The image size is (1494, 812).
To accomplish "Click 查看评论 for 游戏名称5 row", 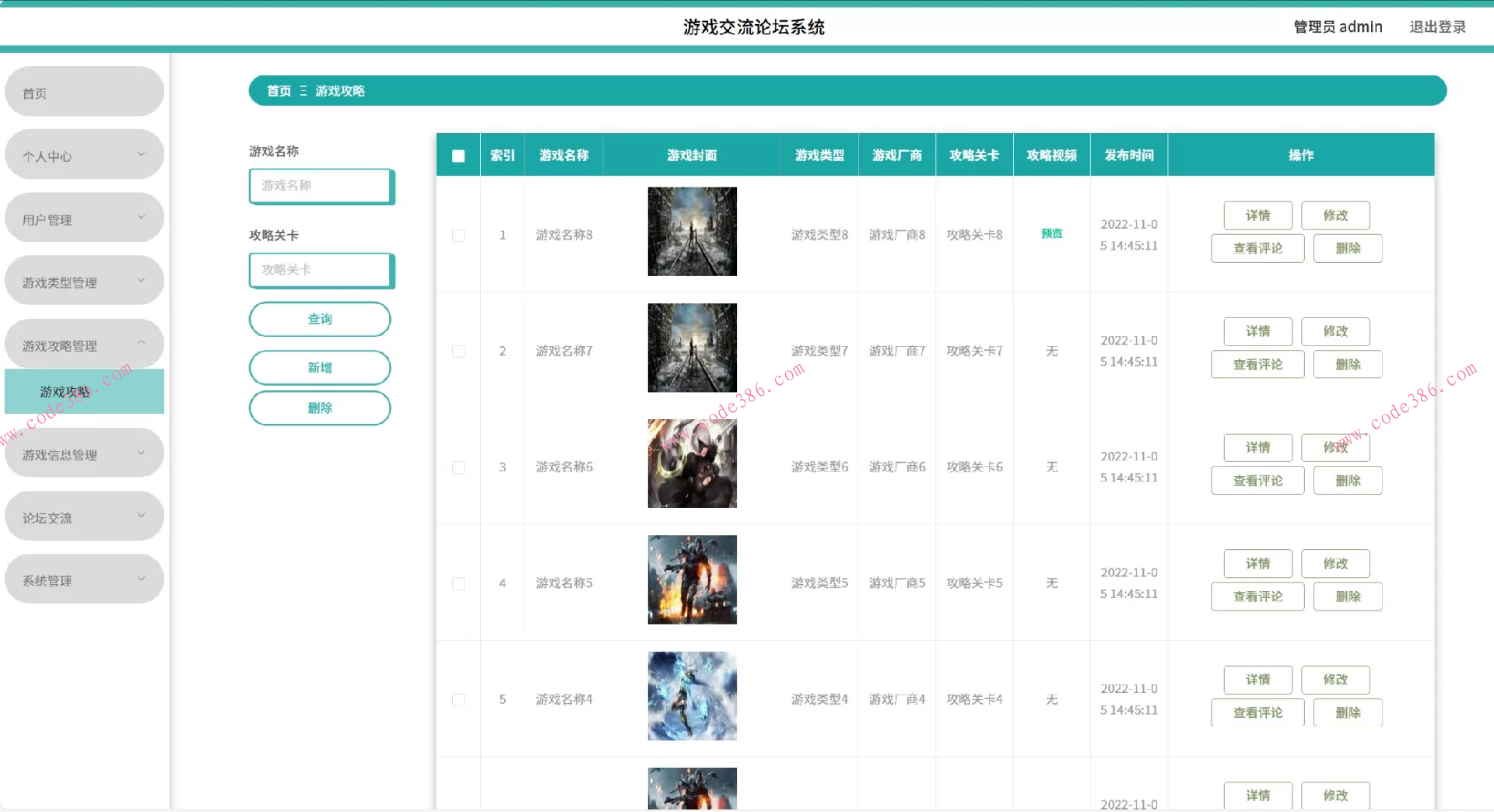I will click(1257, 597).
